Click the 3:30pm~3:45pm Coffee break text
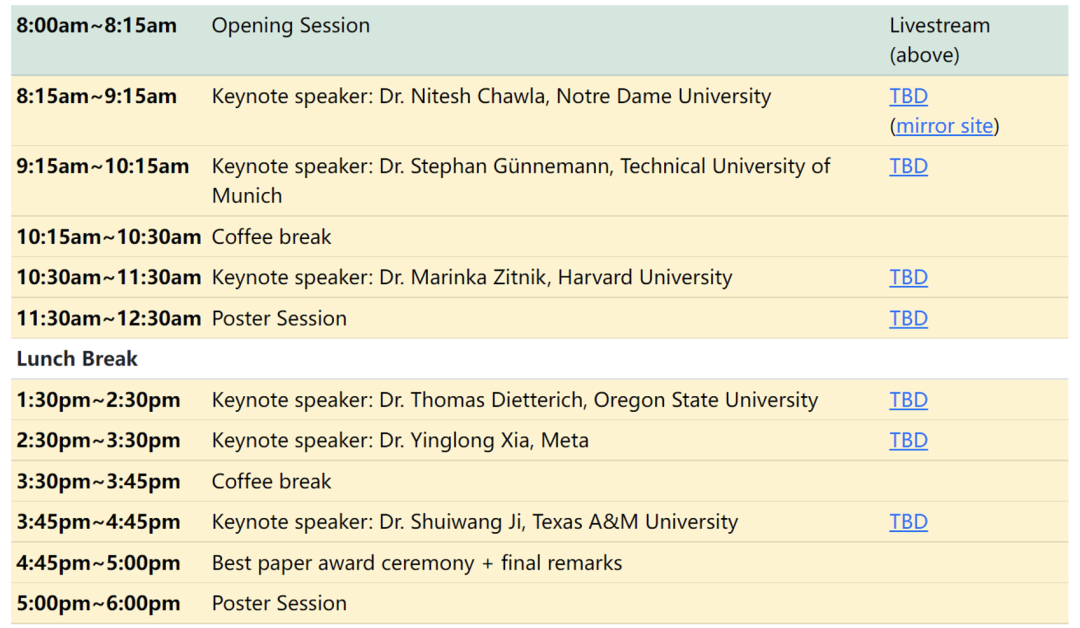Viewport: 1080px width, 628px height. tap(271, 482)
